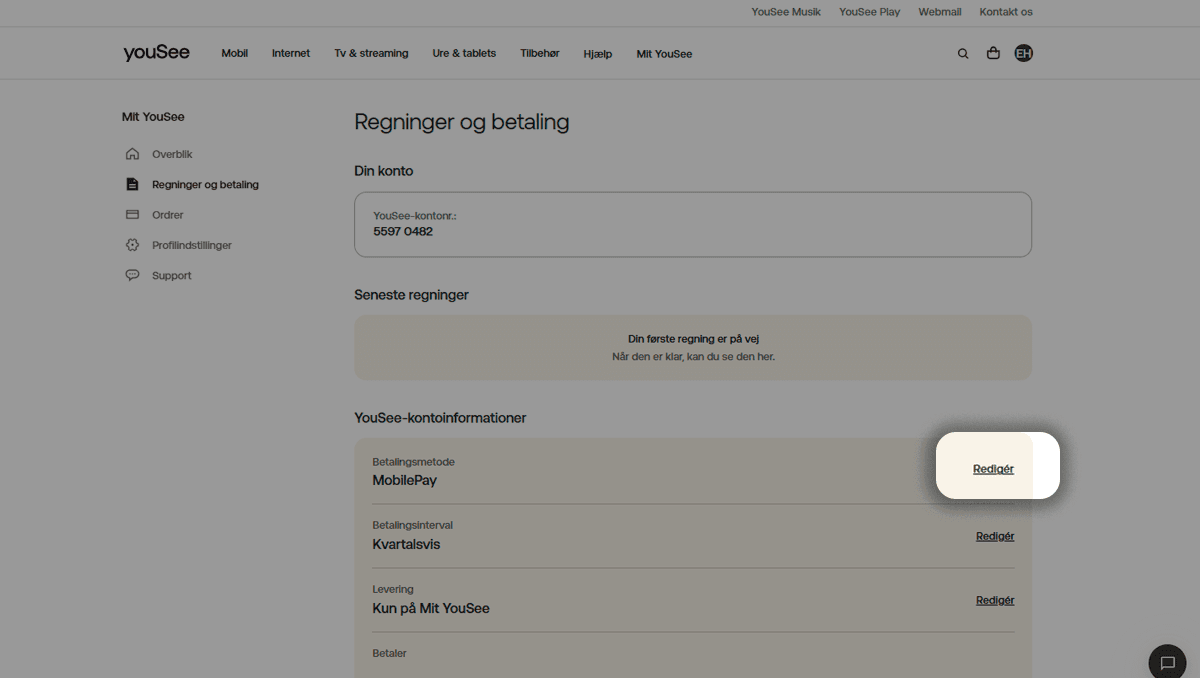This screenshot has height=678, width=1200.
Task: Click the Profilindstillinger gear icon
Action: pos(132,245)
